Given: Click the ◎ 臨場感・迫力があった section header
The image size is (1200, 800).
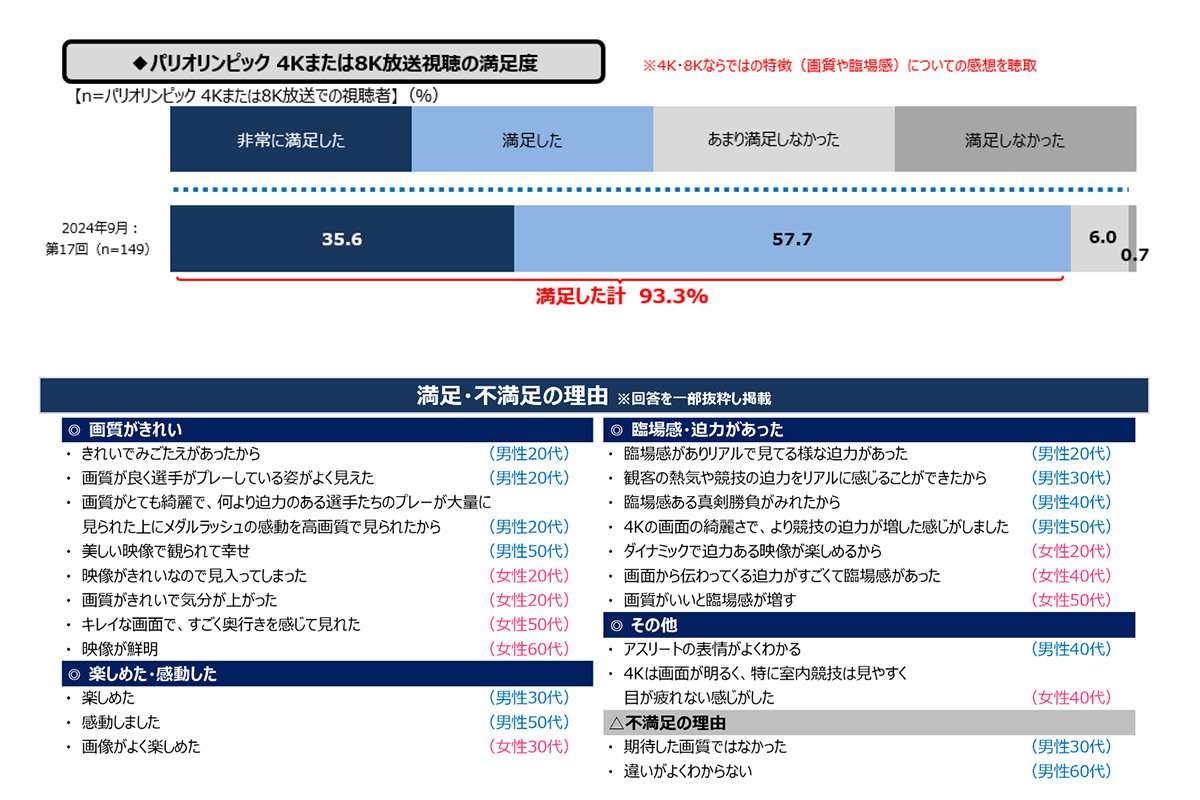Looking at the screenshot, I should point(870,430).
